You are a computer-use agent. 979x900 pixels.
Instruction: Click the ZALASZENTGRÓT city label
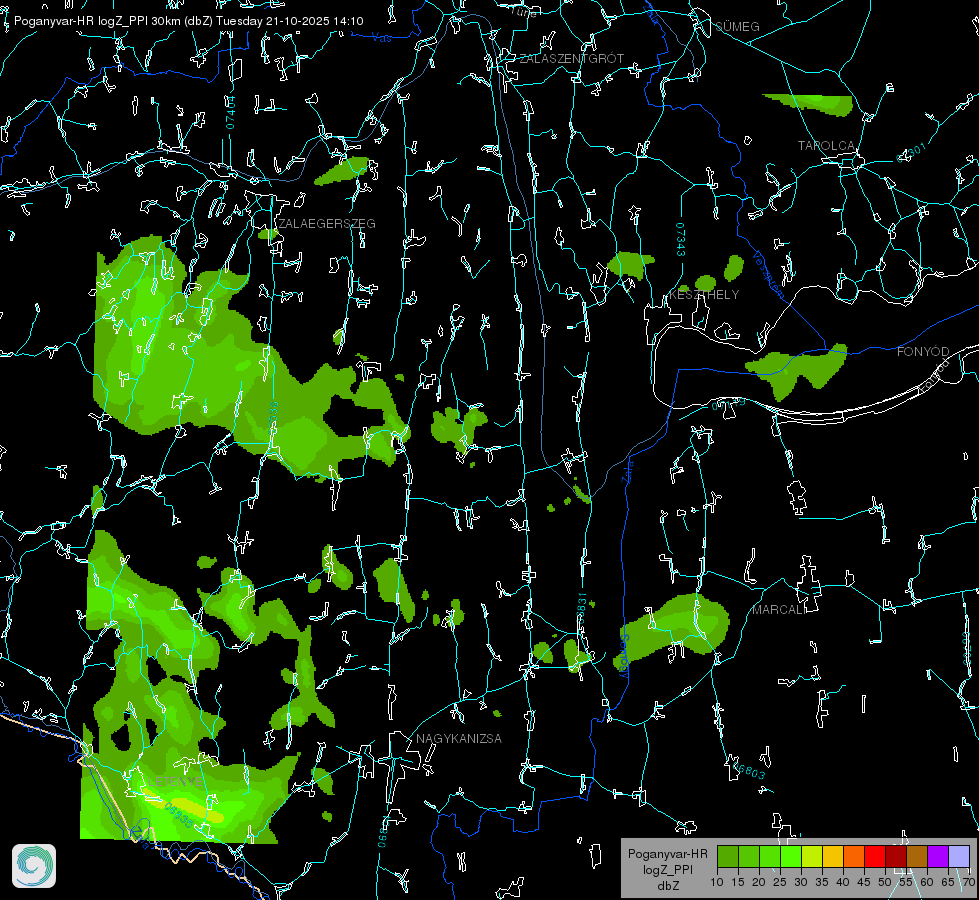571,58
